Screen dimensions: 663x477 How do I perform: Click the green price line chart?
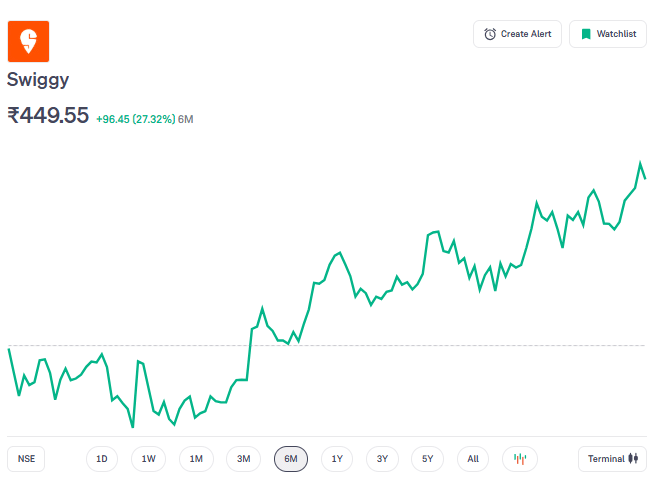point(327,294)
